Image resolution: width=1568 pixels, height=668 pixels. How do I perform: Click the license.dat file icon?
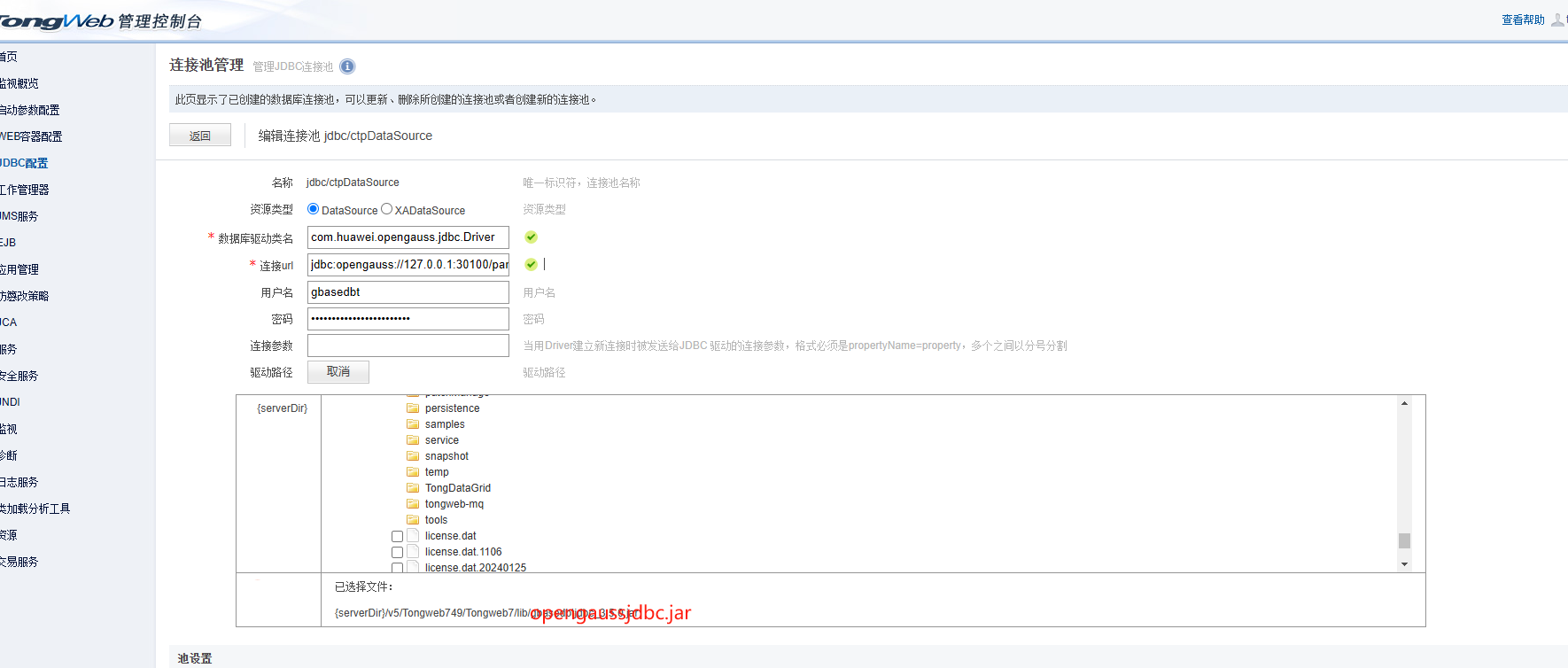pyautogui.click(x=413, y=535)
